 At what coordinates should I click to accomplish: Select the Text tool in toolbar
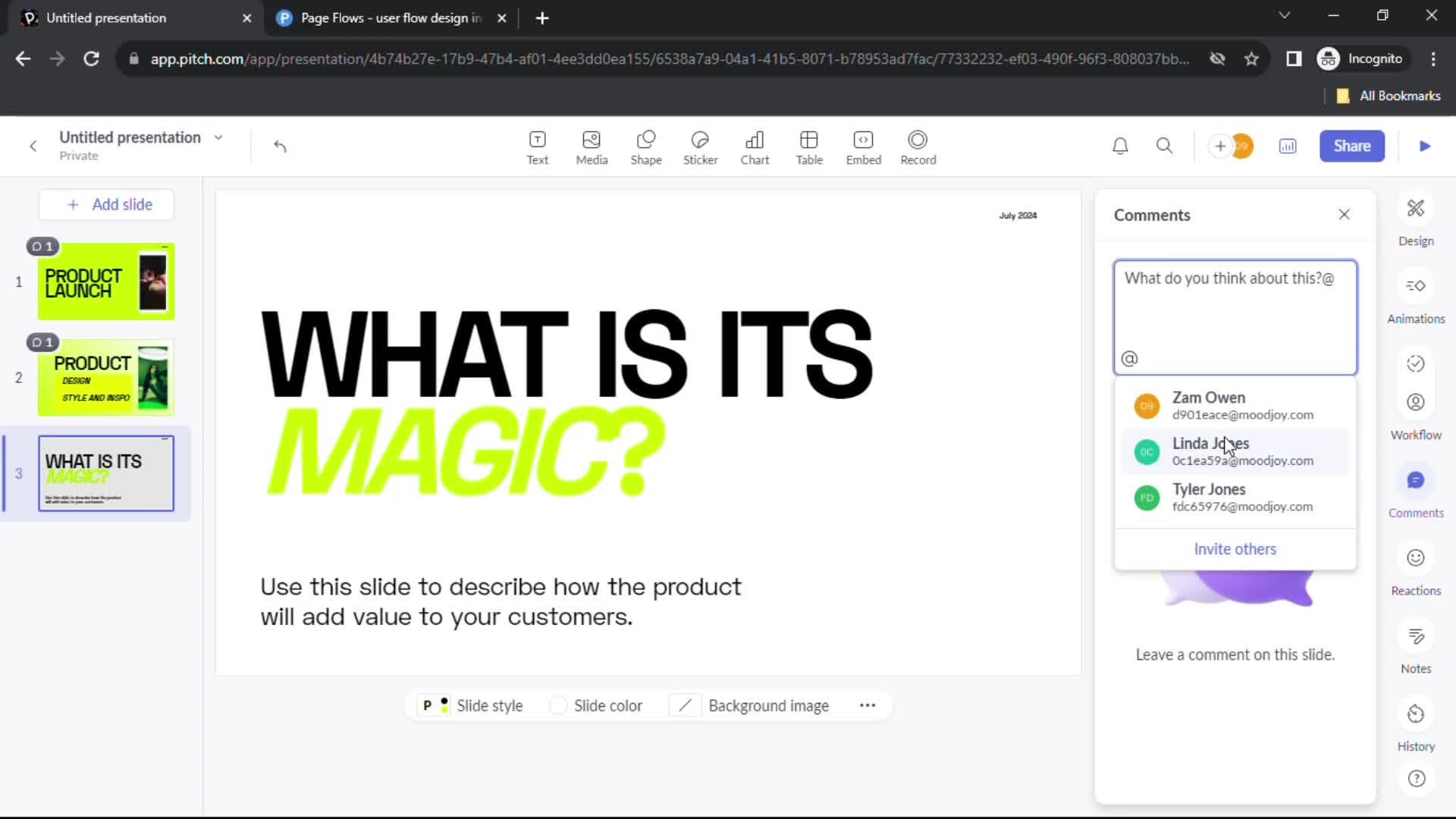coord(537,146)
